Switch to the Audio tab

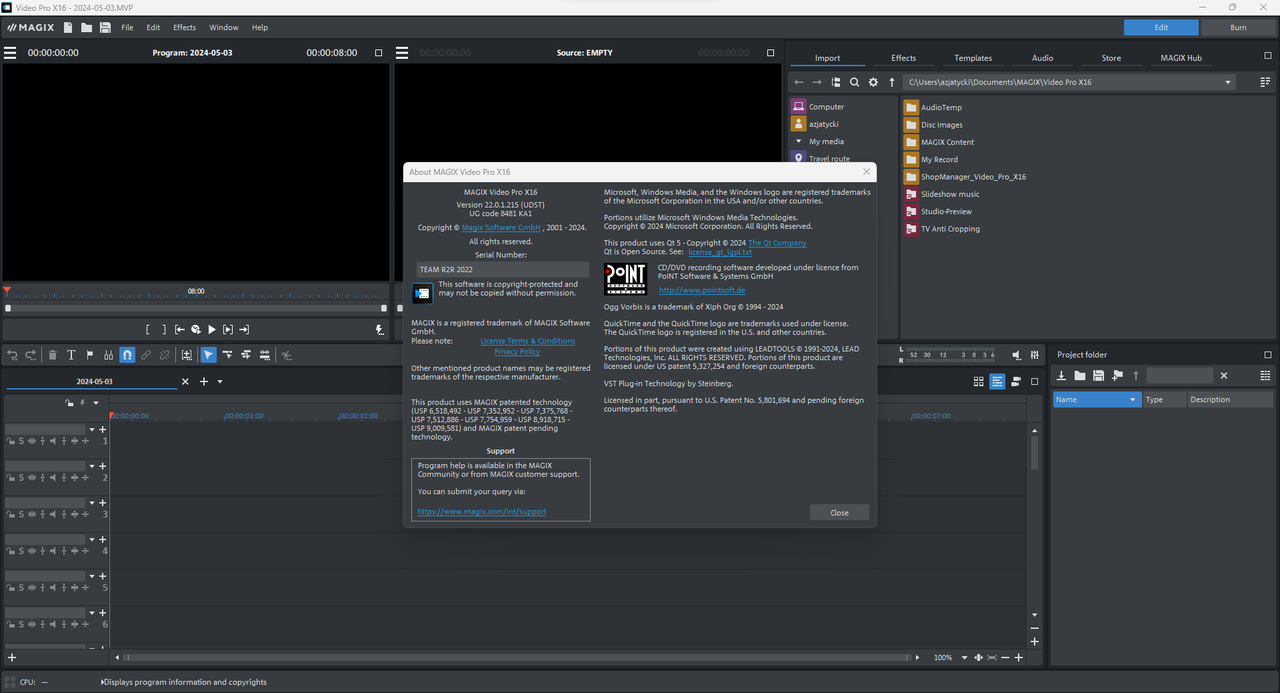1042,58
